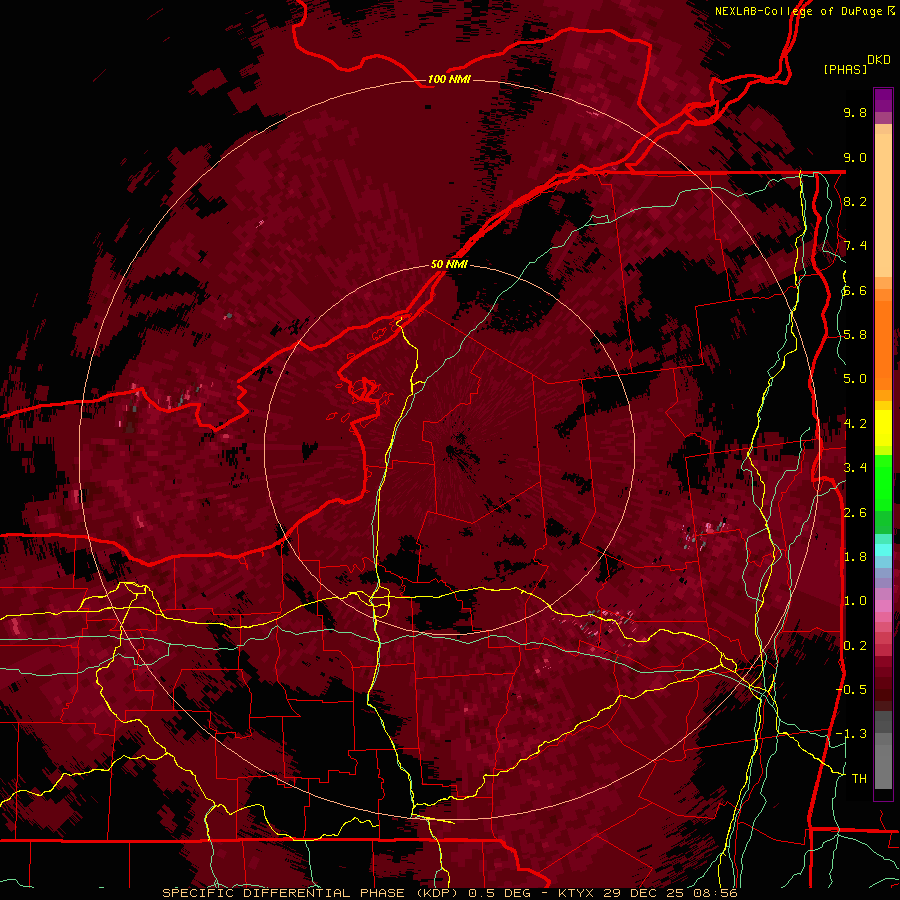
Task: Click the 3.4 scale value
Action: point(855,468)
